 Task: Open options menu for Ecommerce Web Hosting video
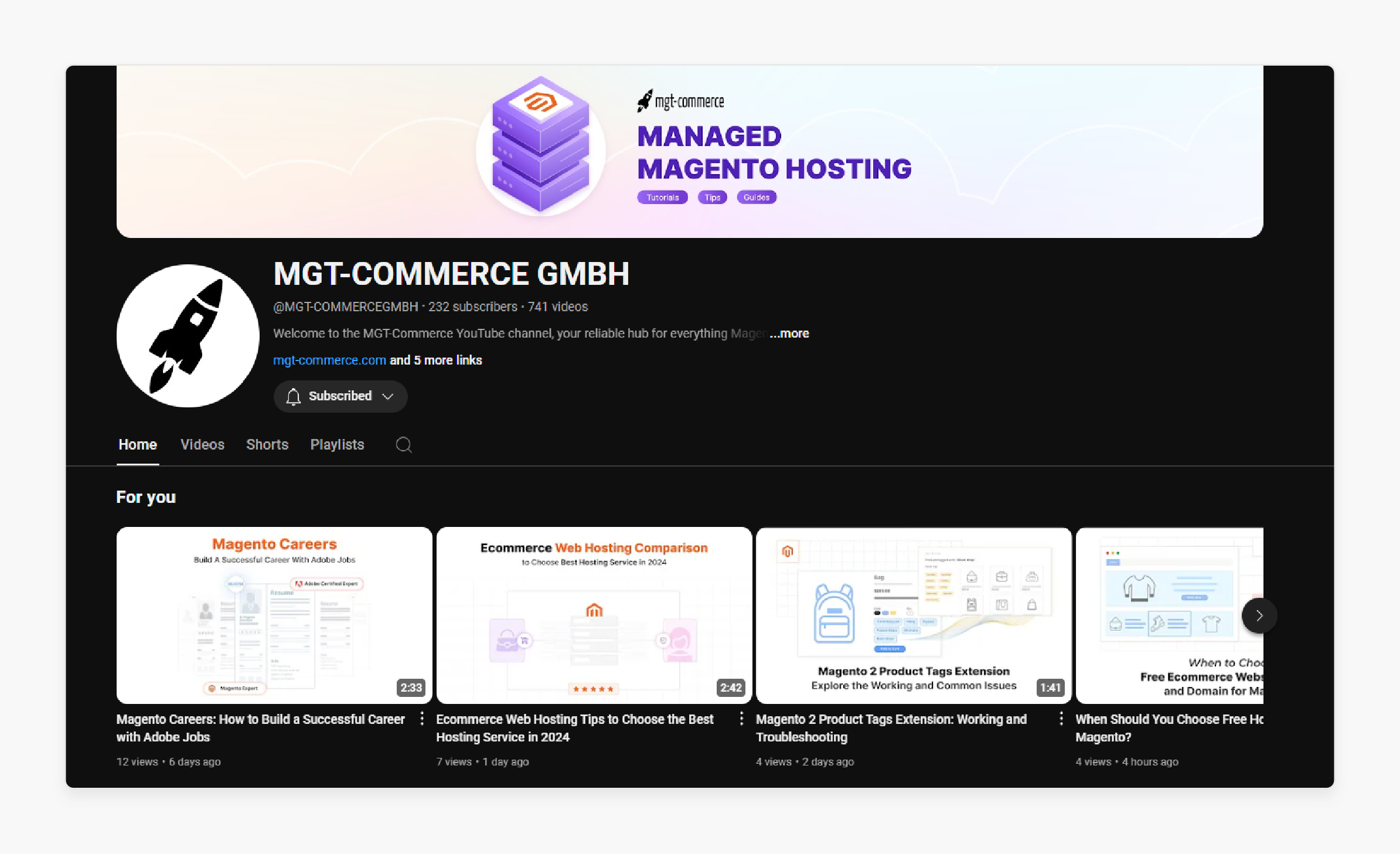click(x=741, y=719)
